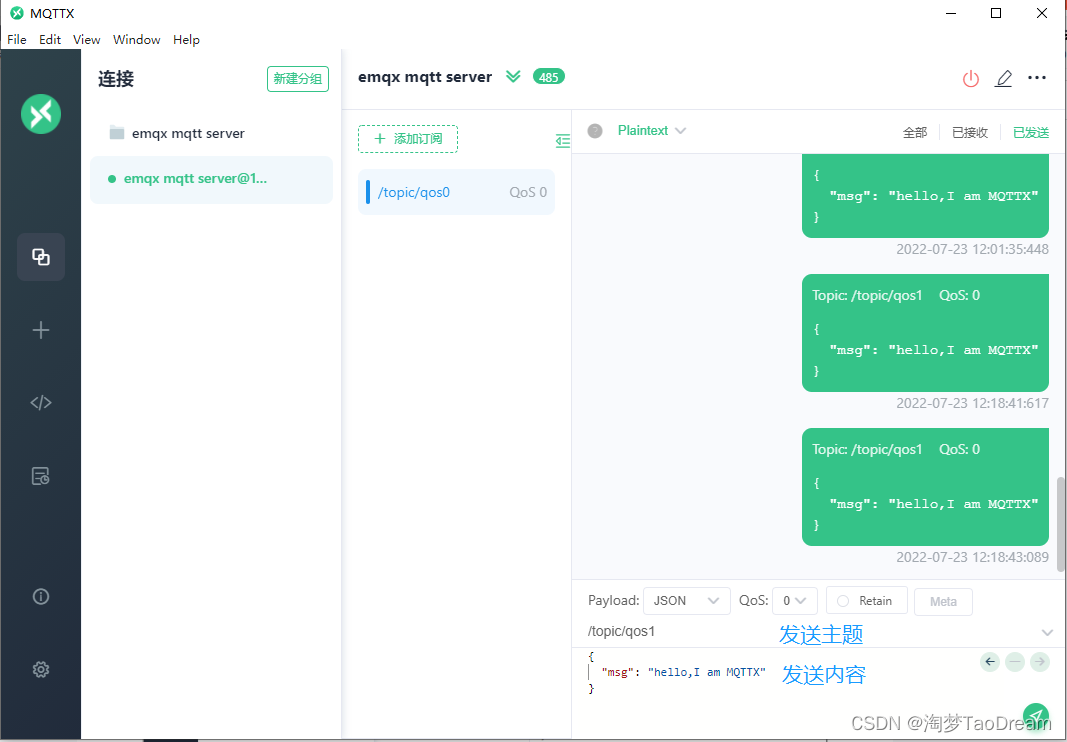The image size is (1067, 742).
Task: Open the Plaintext format dropdown
Action: pyautogui.click(x=651, y=131)
